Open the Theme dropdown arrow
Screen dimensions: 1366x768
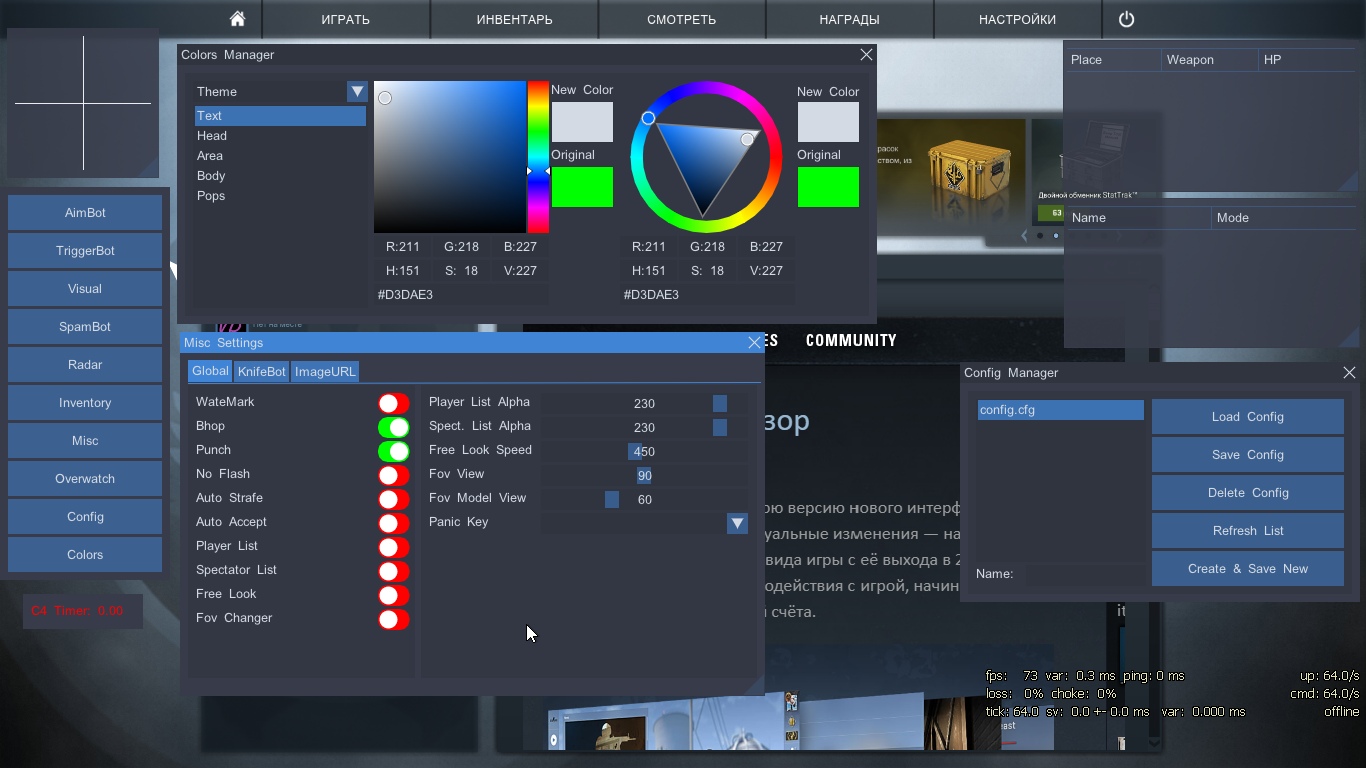pyautogui.click(x=357, y=92)
